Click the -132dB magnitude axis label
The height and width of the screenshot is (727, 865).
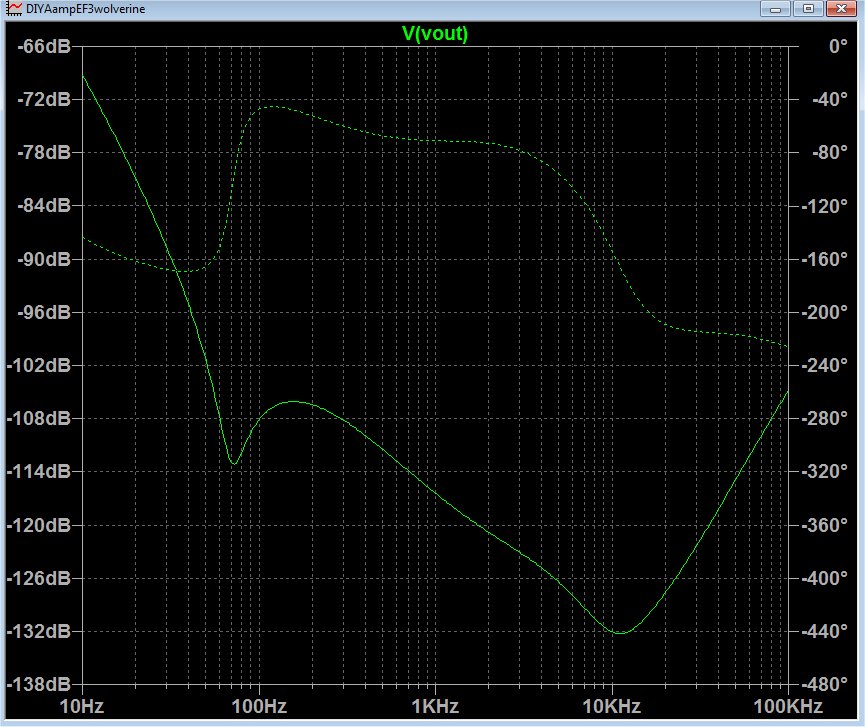pyautogui.click(x=39, y=631)
